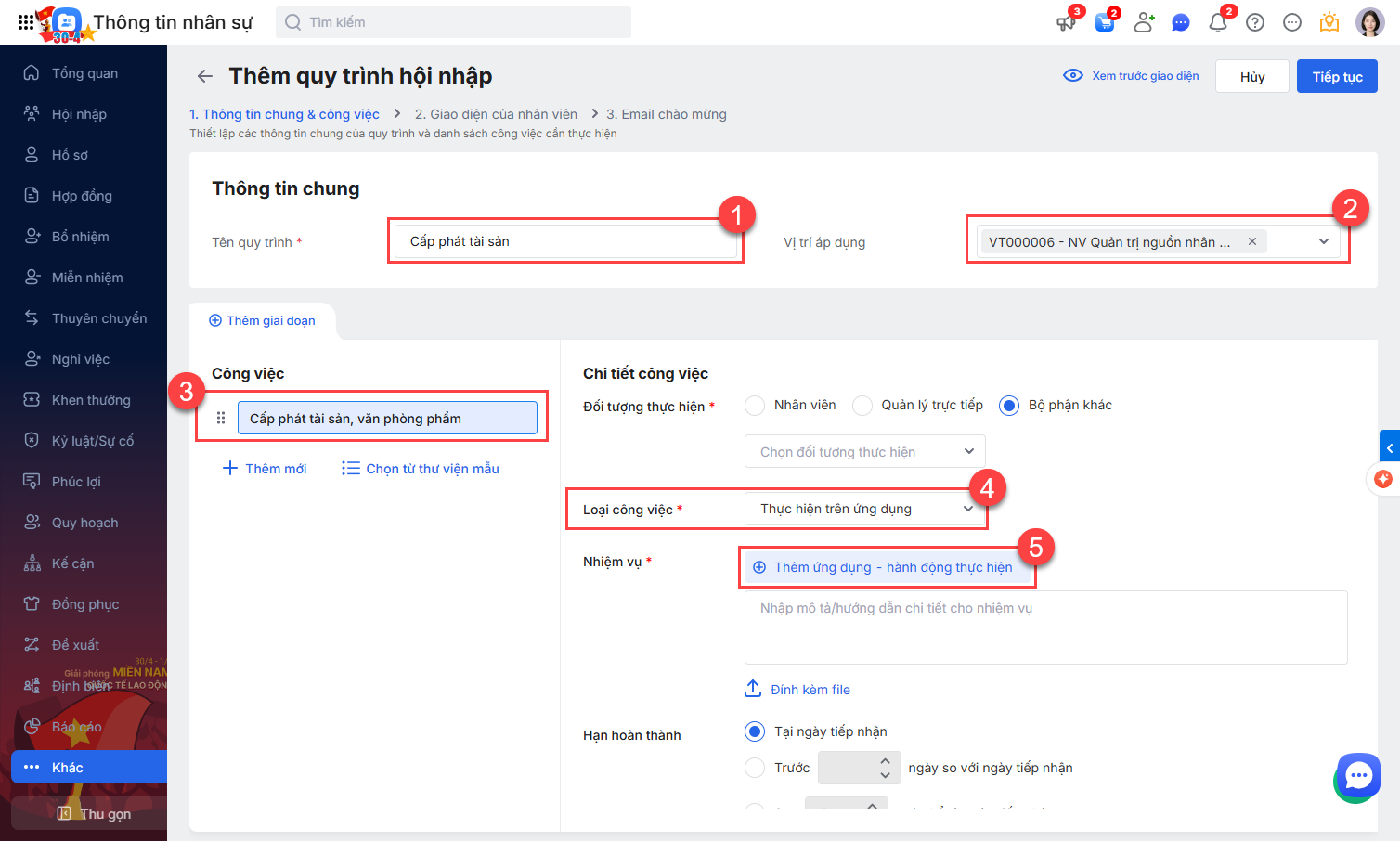Click the back arrow beside the page title
This screenshot has width=1400, height=841.
click(205, 76)
